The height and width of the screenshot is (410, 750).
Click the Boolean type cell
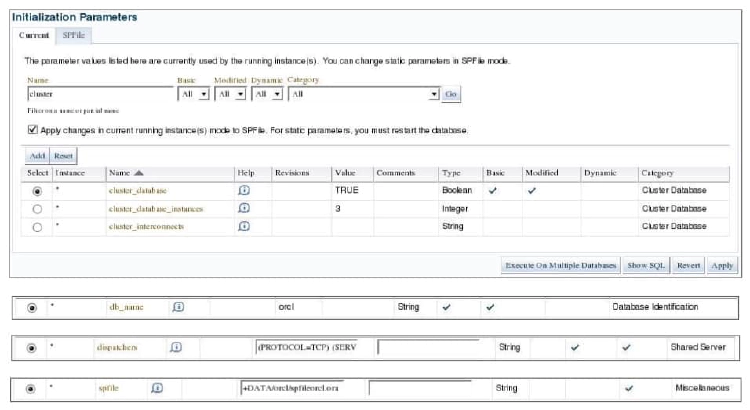point(457,190)
